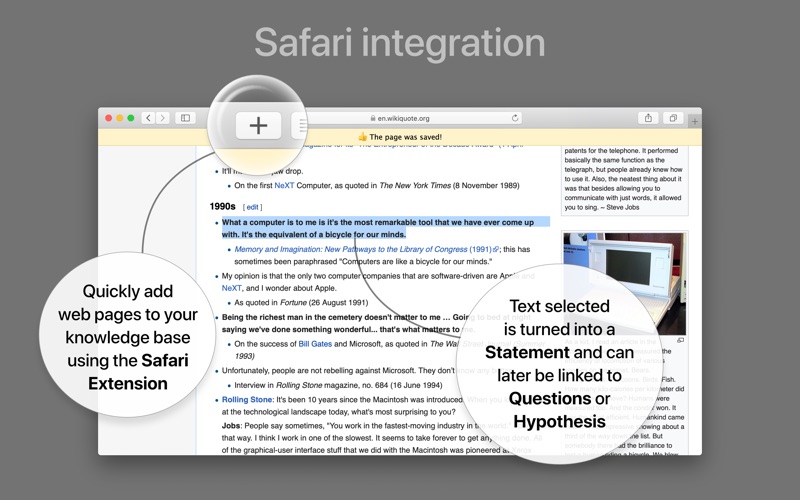Minimize Safari with the yellow button
Viewport: 800px width, 500px height.
(x=120, y=118)
